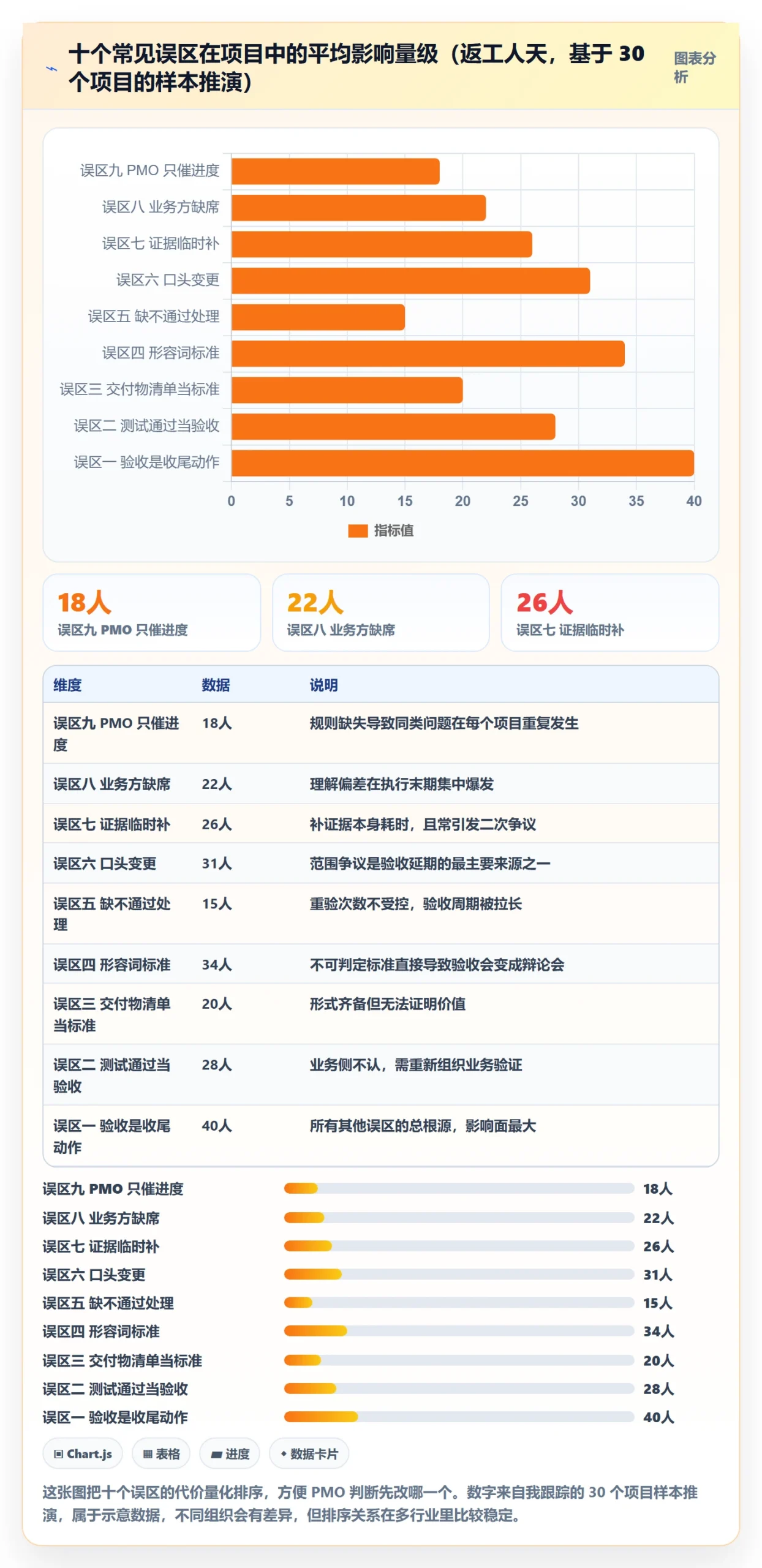The height and width of the screenshot is (1568, 762).
Task: Click the 说明 column header
Action: pos(323,685)
